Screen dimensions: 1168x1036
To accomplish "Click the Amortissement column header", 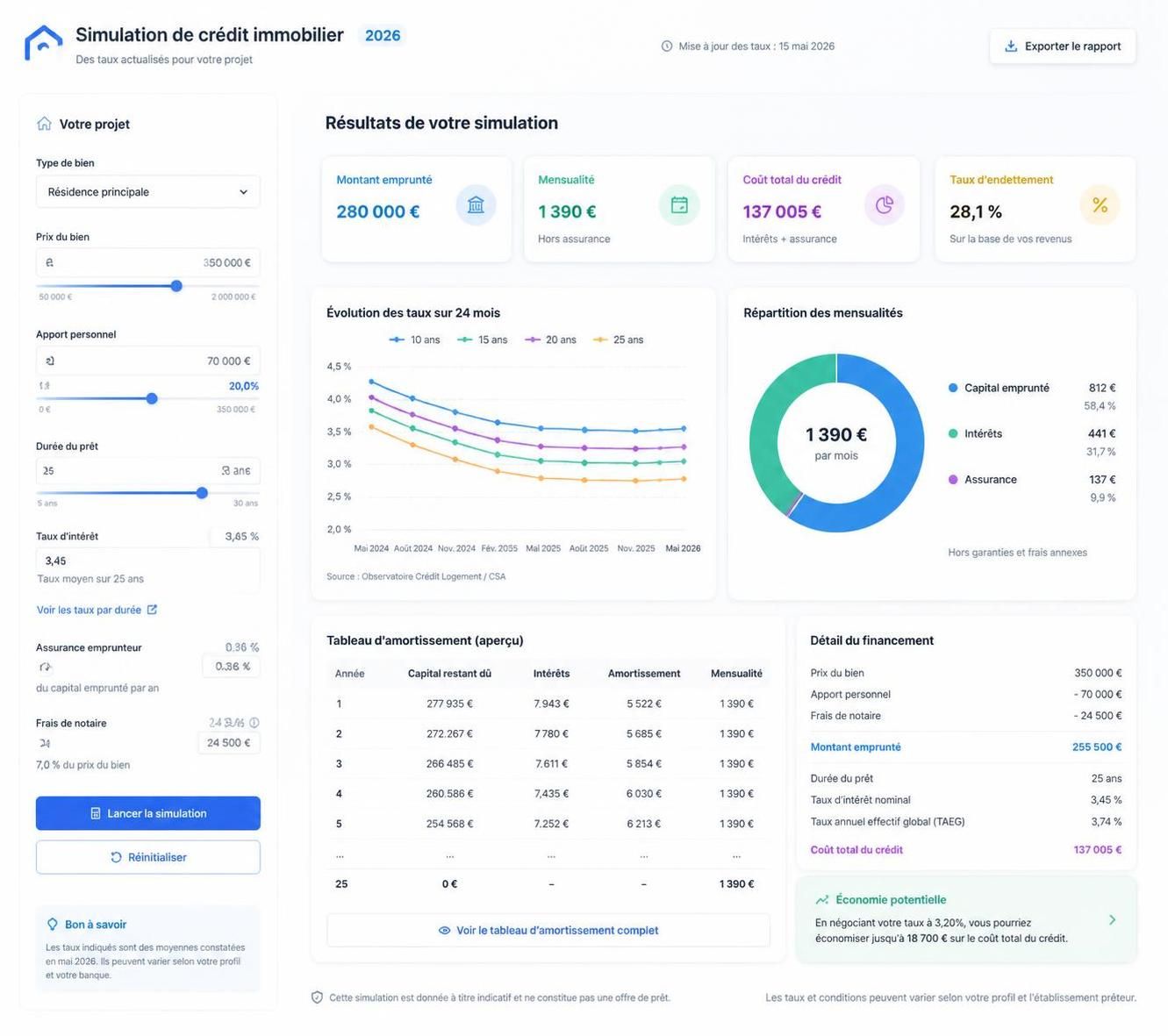I will [644, 674].
